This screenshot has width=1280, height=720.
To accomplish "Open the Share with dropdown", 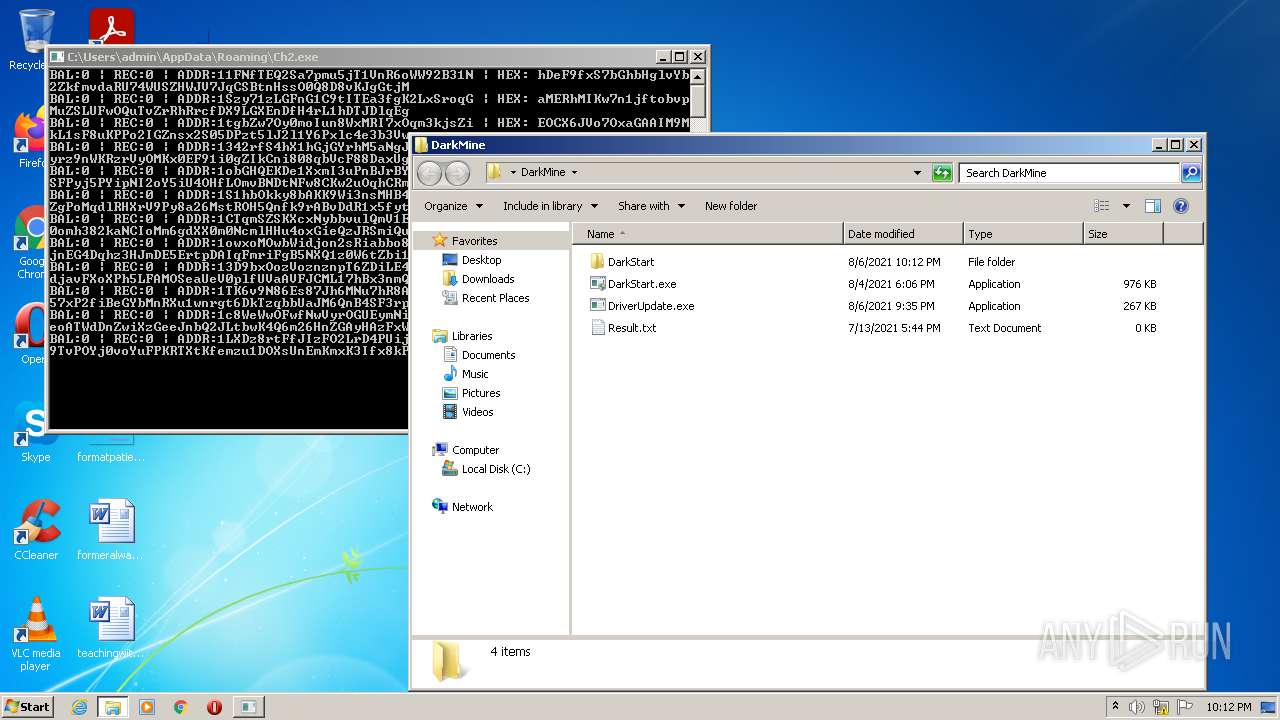I will (x=651, y=206).
